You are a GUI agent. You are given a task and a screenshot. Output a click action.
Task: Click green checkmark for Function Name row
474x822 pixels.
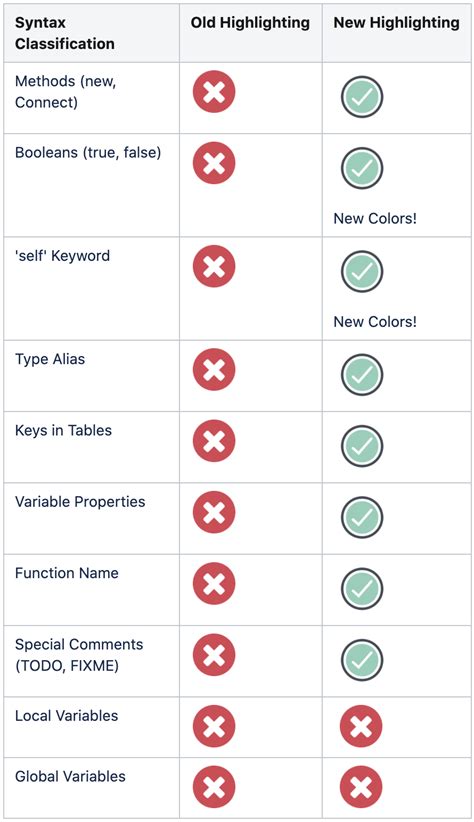[x=362, y=589]
